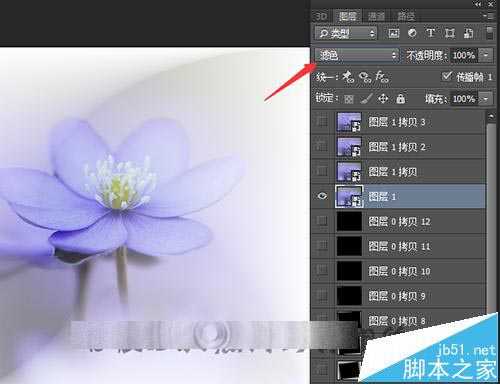500x384 pixels.
Task: Click the thumbnail of 图层 1 拷贝 3
Action: pyautogui.click(x=349, y=122)
